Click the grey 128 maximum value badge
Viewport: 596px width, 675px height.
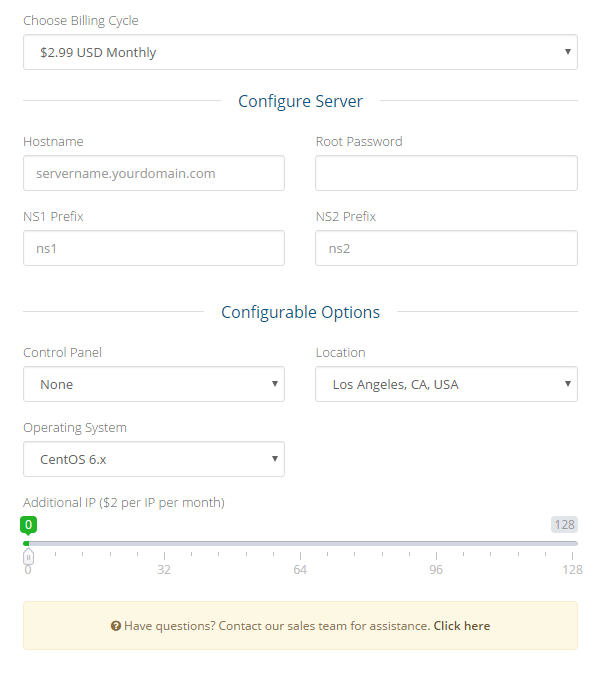click(x=565, y=525)
